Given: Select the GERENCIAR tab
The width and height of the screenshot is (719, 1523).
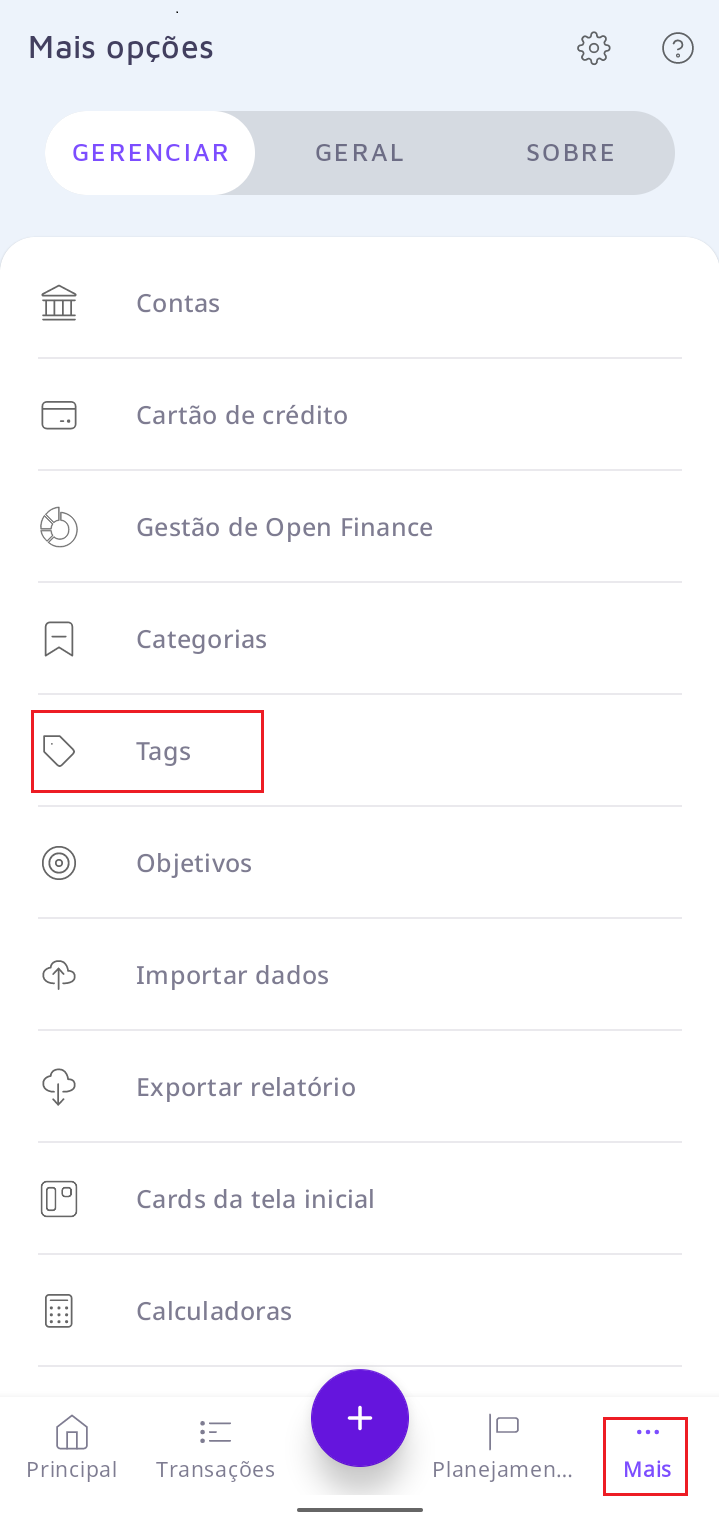Looking at the screenshot, I should (151, 153).
